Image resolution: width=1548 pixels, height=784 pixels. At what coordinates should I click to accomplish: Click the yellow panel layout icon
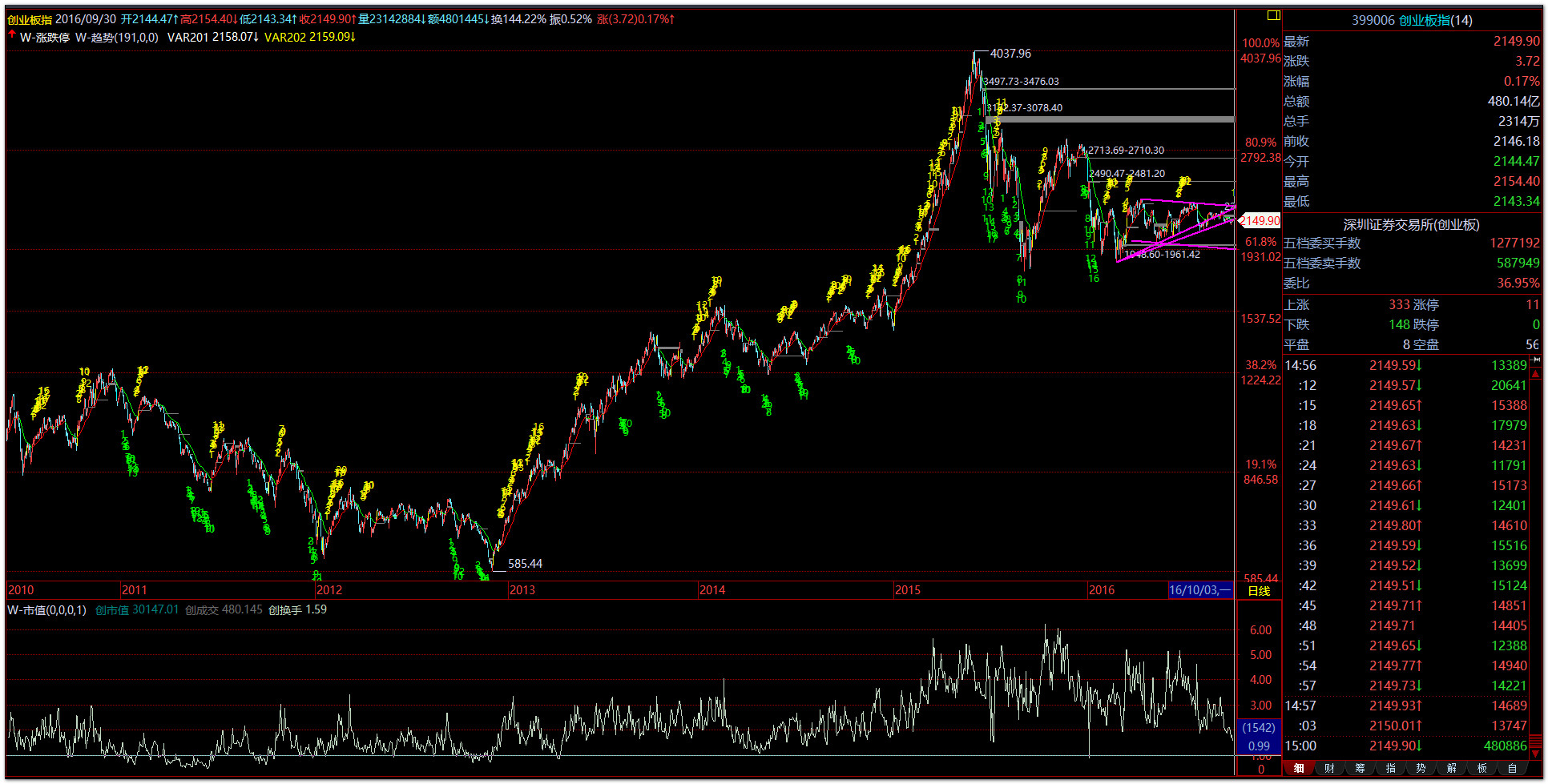tap(1273, 15)
